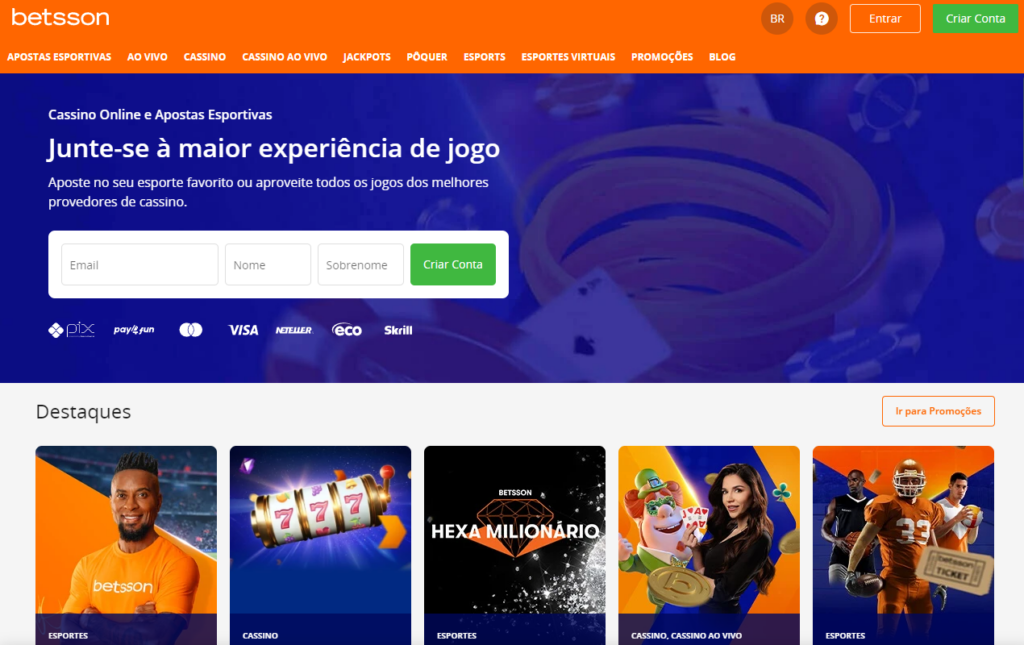Viewport: 1024px width, 645px height.
Task: Click the green Criar Conta form button
Action: coord(453,264)
